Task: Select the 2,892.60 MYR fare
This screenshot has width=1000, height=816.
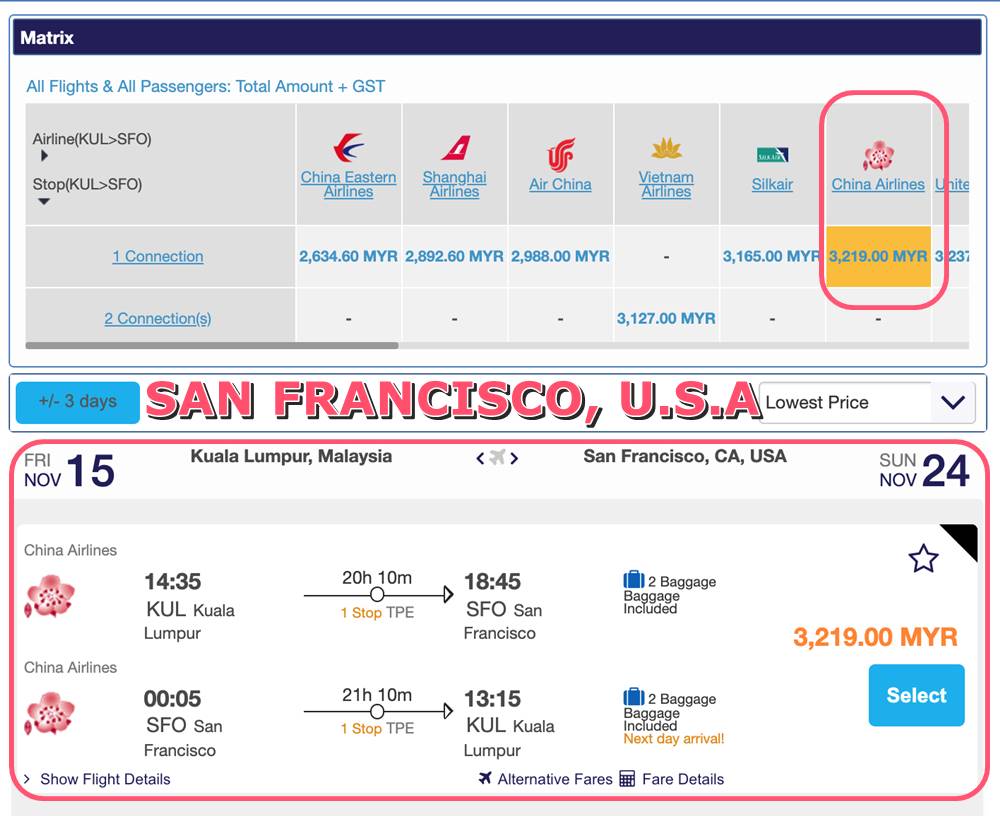Action: pos(454,256)
